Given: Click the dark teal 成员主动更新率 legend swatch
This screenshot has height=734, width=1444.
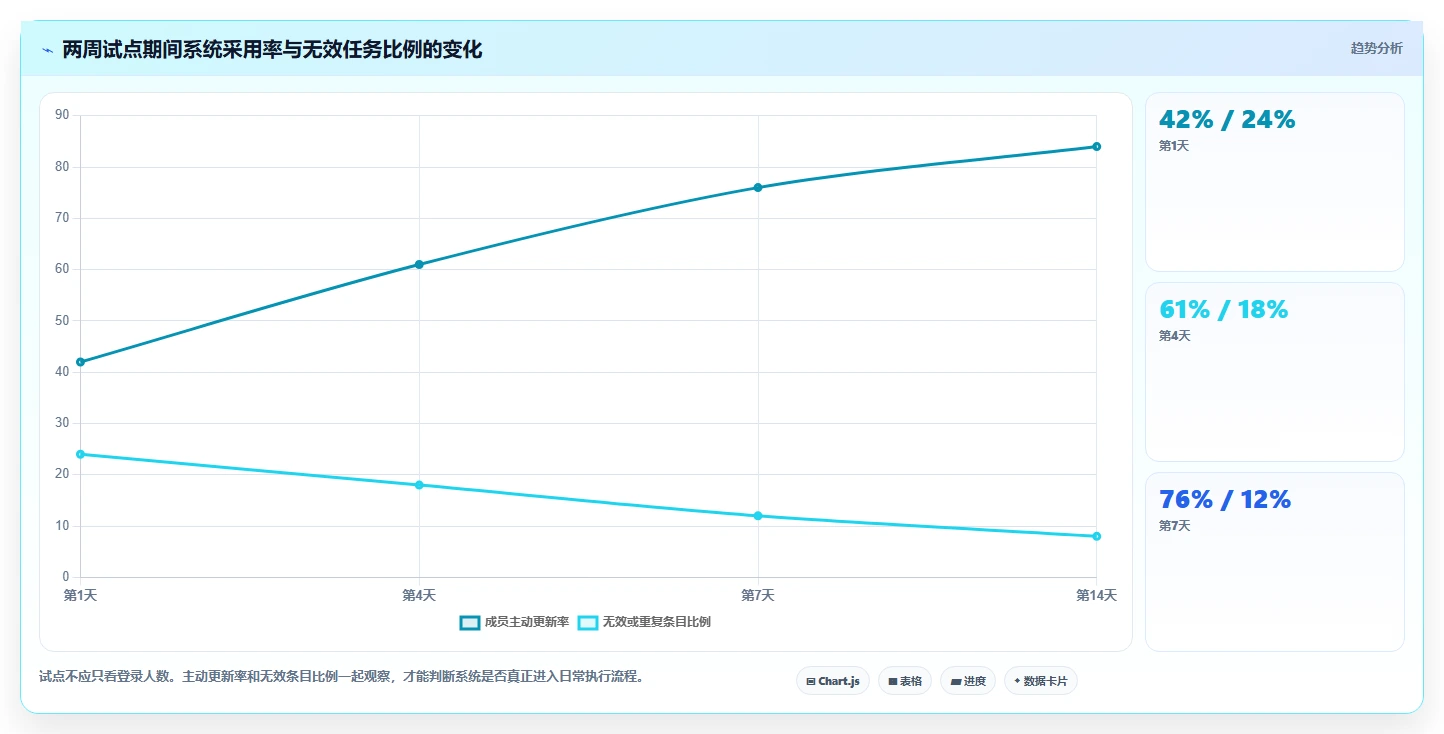Looking at the screenshot, I should pos(470,622).
